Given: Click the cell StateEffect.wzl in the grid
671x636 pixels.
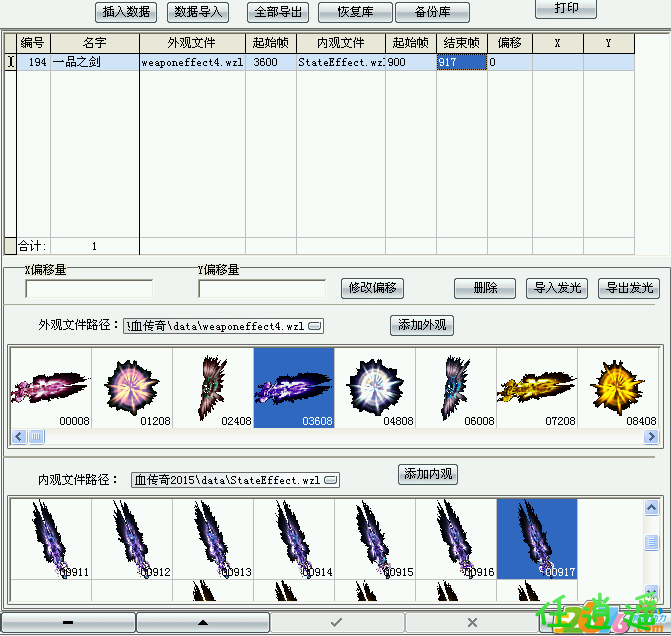Looking at the screenshot, I should (x=341, y=62).
